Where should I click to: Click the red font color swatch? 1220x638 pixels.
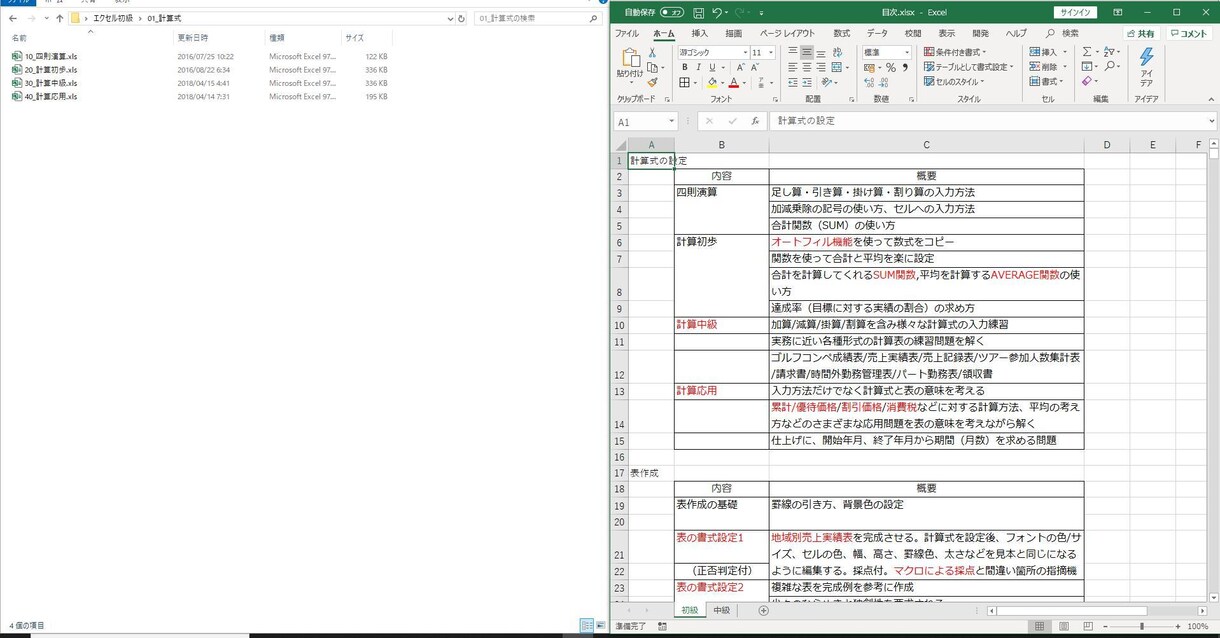[734, 82]
